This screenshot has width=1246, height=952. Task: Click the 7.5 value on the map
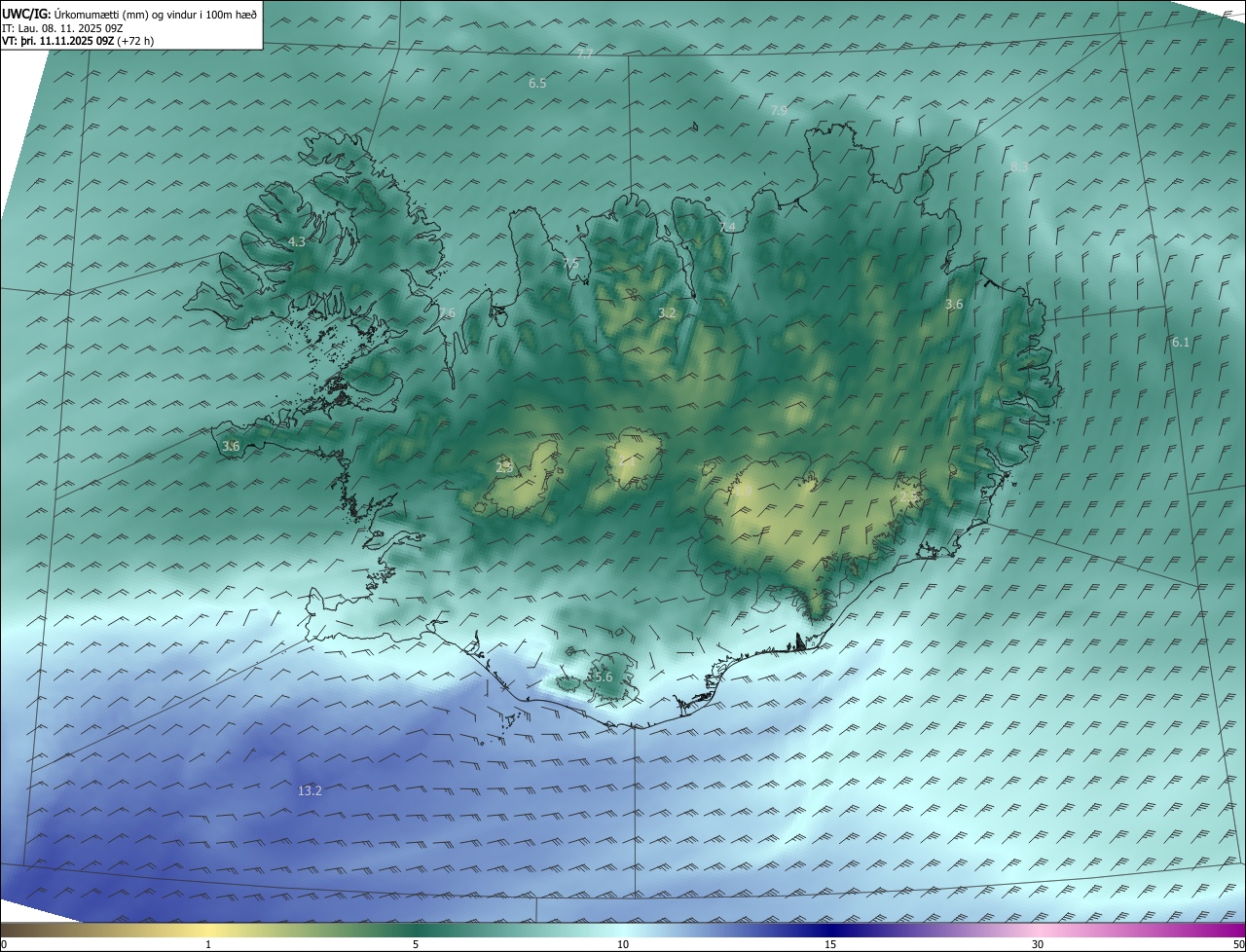(570, 264)
